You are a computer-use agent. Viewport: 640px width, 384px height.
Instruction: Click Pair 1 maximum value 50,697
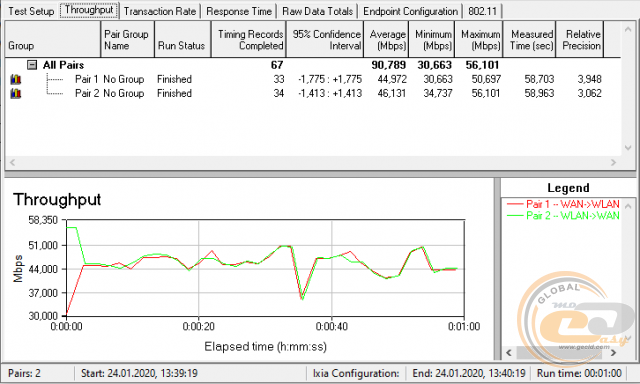tap(486, 79)
